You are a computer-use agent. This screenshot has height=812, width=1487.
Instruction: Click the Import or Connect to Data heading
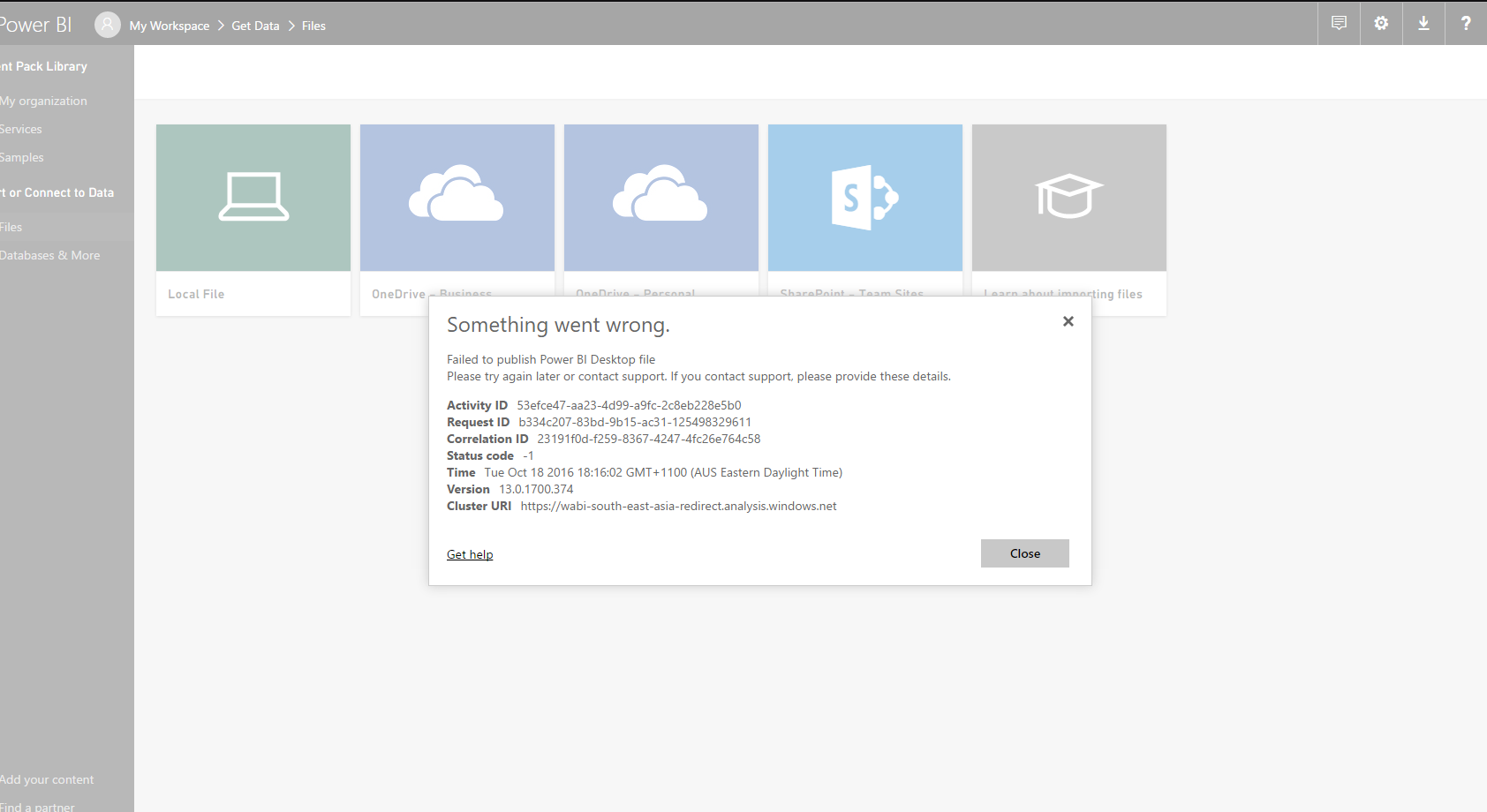(57, 192)
